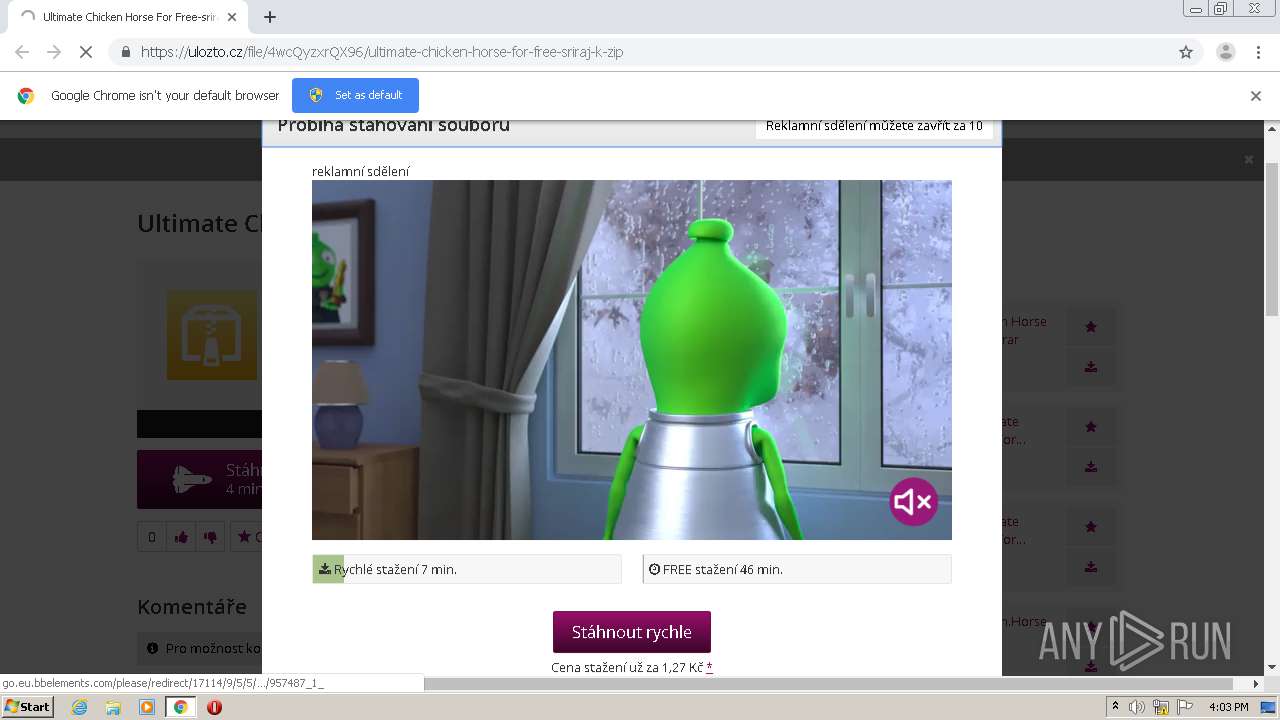The image size is (1280, 720).
Task: Click the zip archive file icon
Action: 212,335
